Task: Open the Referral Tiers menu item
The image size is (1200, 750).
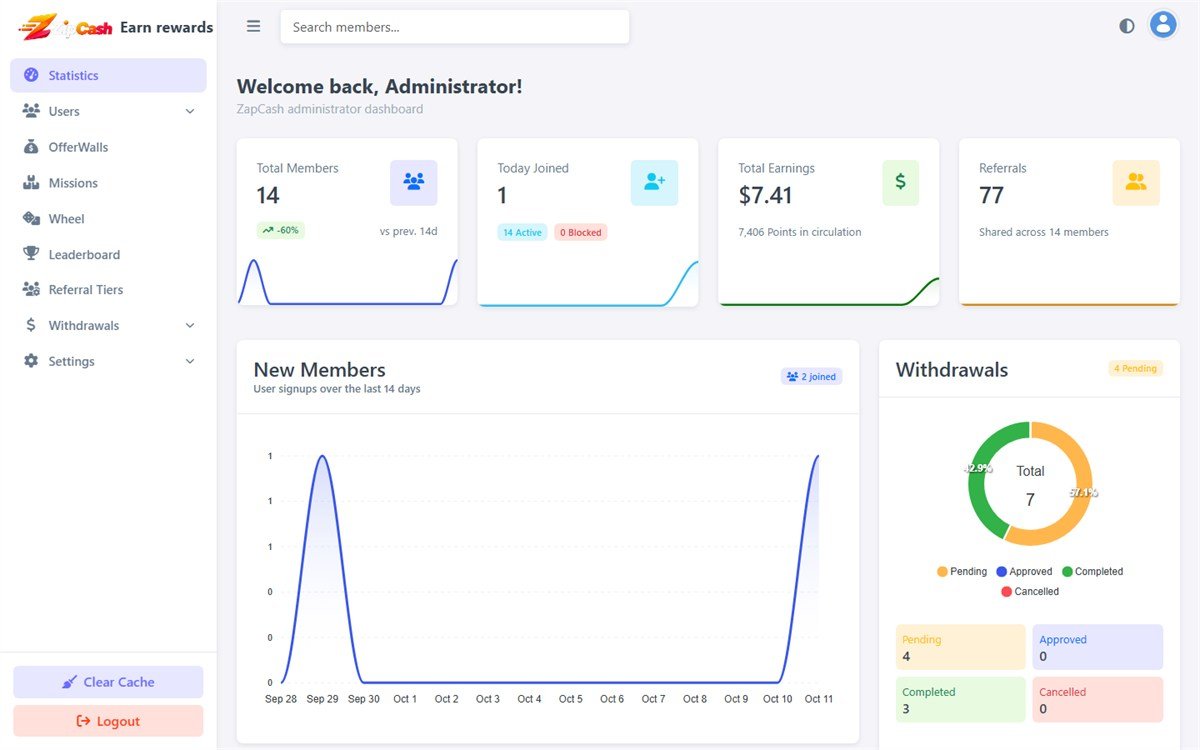Action: (108, 289)
